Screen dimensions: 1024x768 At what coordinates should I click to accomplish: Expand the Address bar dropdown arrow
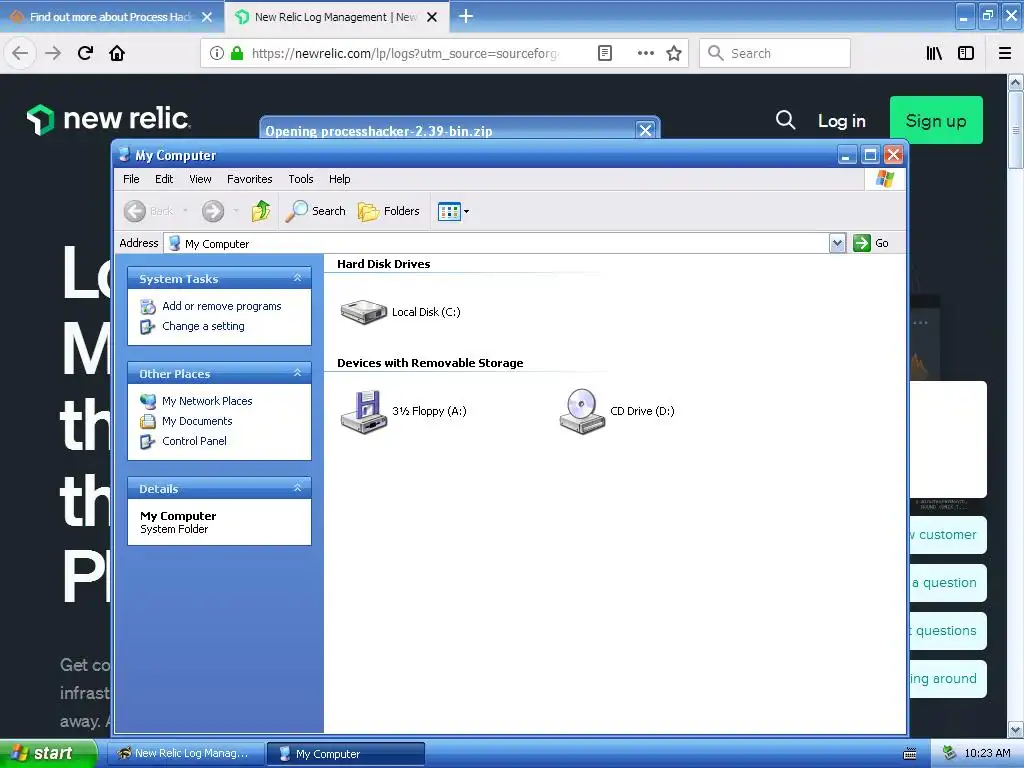[837, 243]
